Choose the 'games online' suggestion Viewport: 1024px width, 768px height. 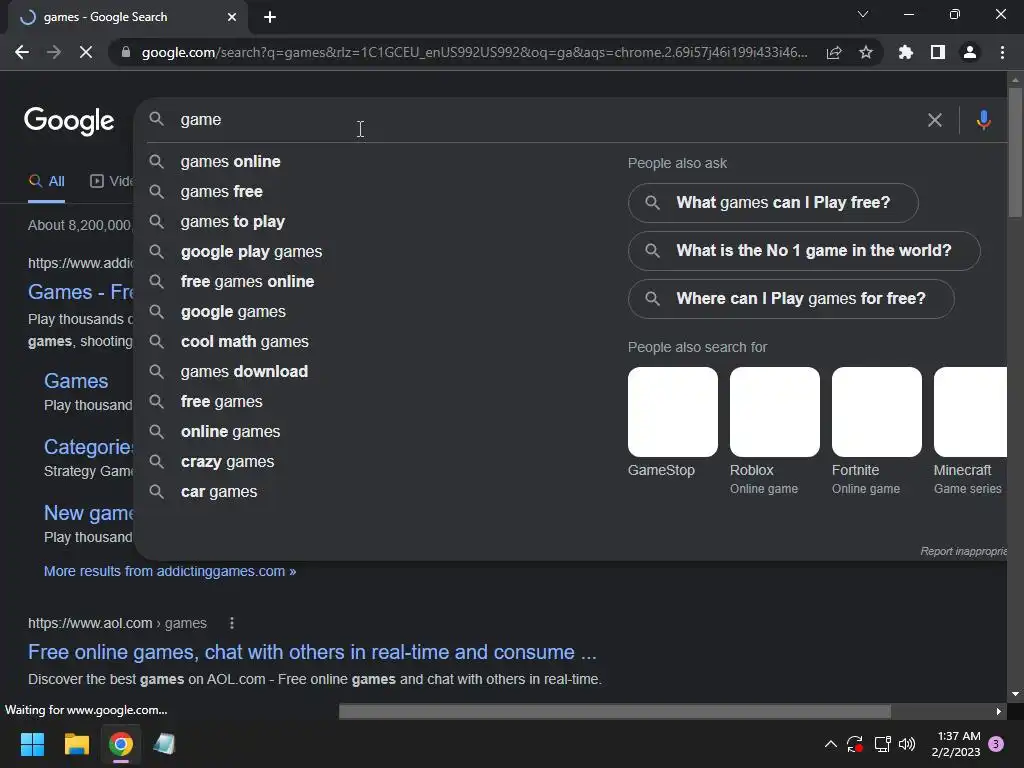pos(231,161)
